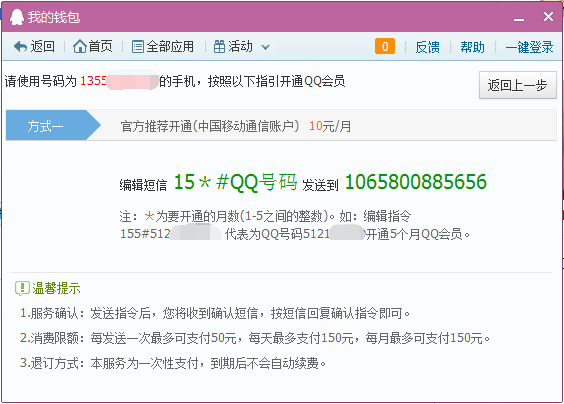Go to 首页 home label
This screenshot has height=404, width=564.
point(100,46)
